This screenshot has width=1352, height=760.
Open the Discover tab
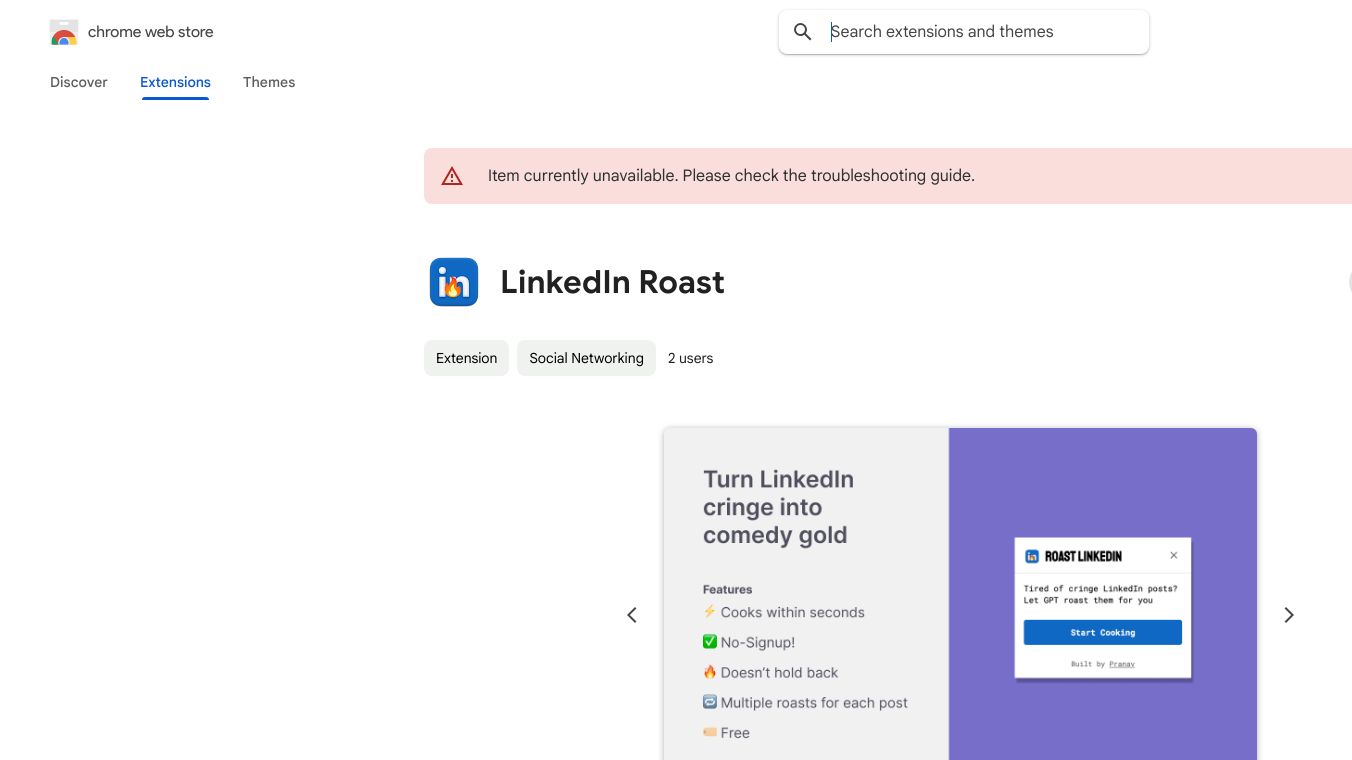[79, 82]
